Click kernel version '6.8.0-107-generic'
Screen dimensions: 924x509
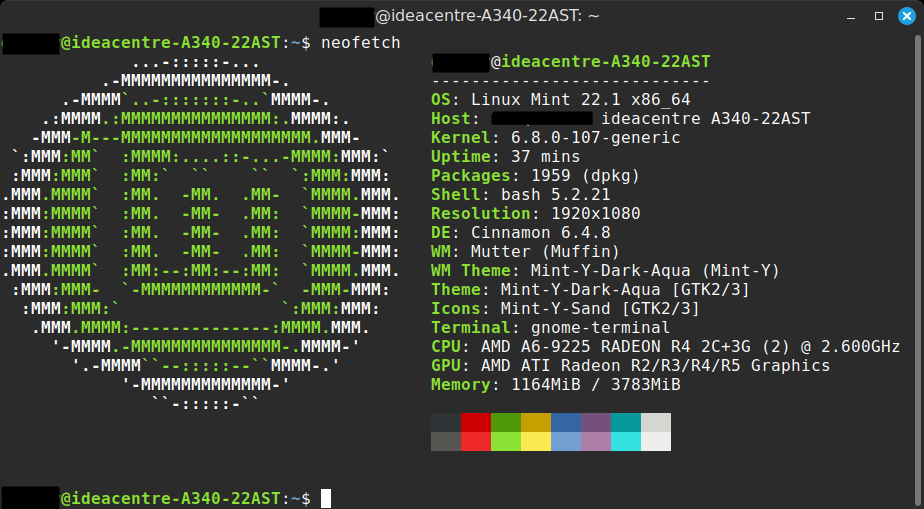pos(595,138)
